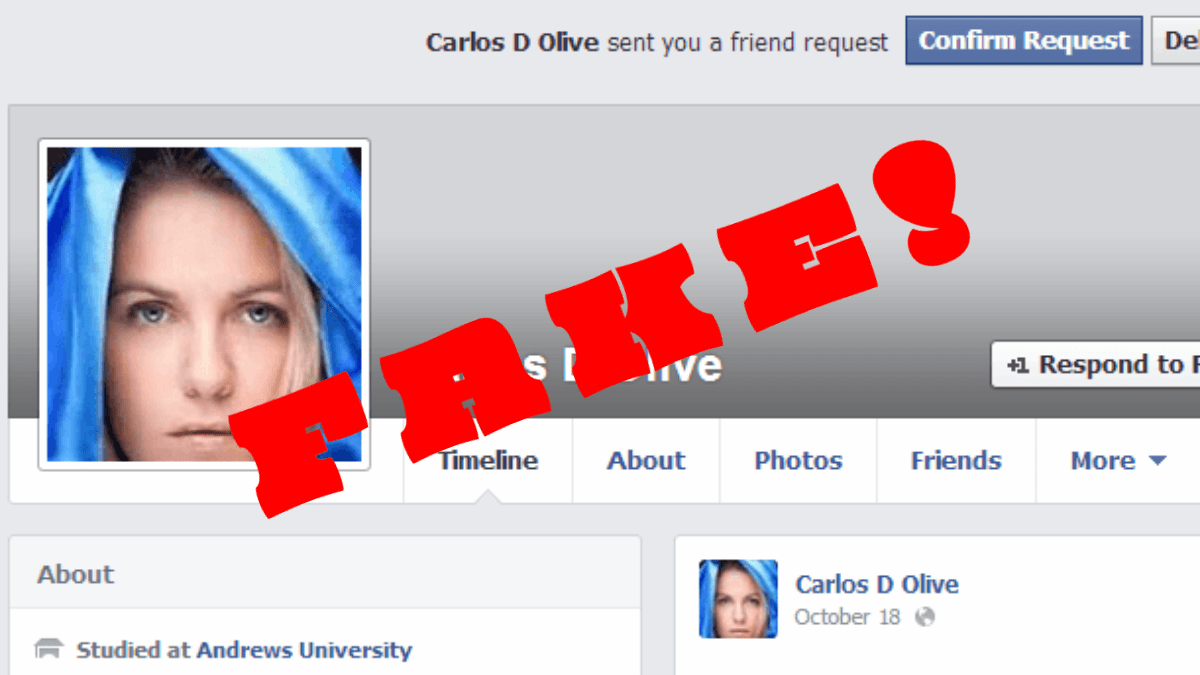Screen dimensions: 1200x675
Task: Expand the More dropdown menu
Action: [1118, 461]
